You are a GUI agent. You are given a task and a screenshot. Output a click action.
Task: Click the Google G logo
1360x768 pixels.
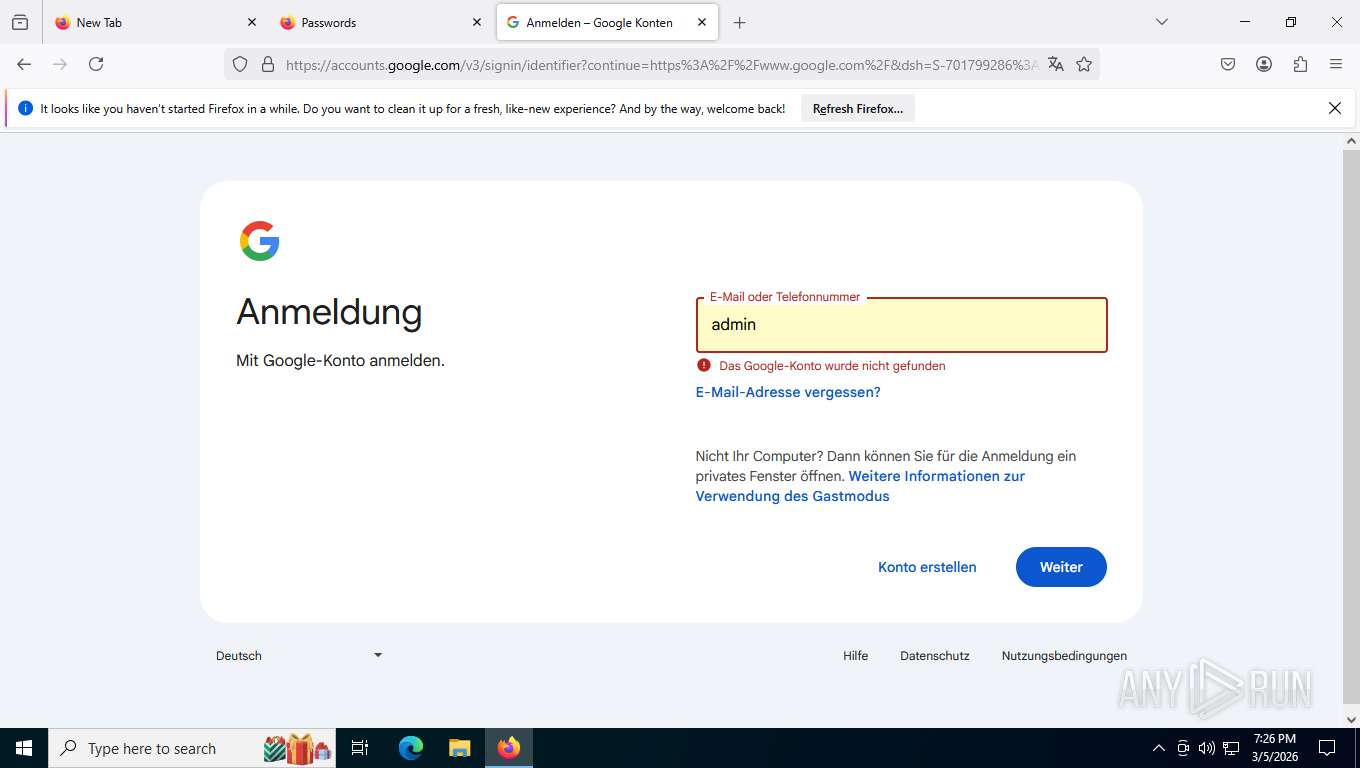pyautogui.click(x=260, y=241)
